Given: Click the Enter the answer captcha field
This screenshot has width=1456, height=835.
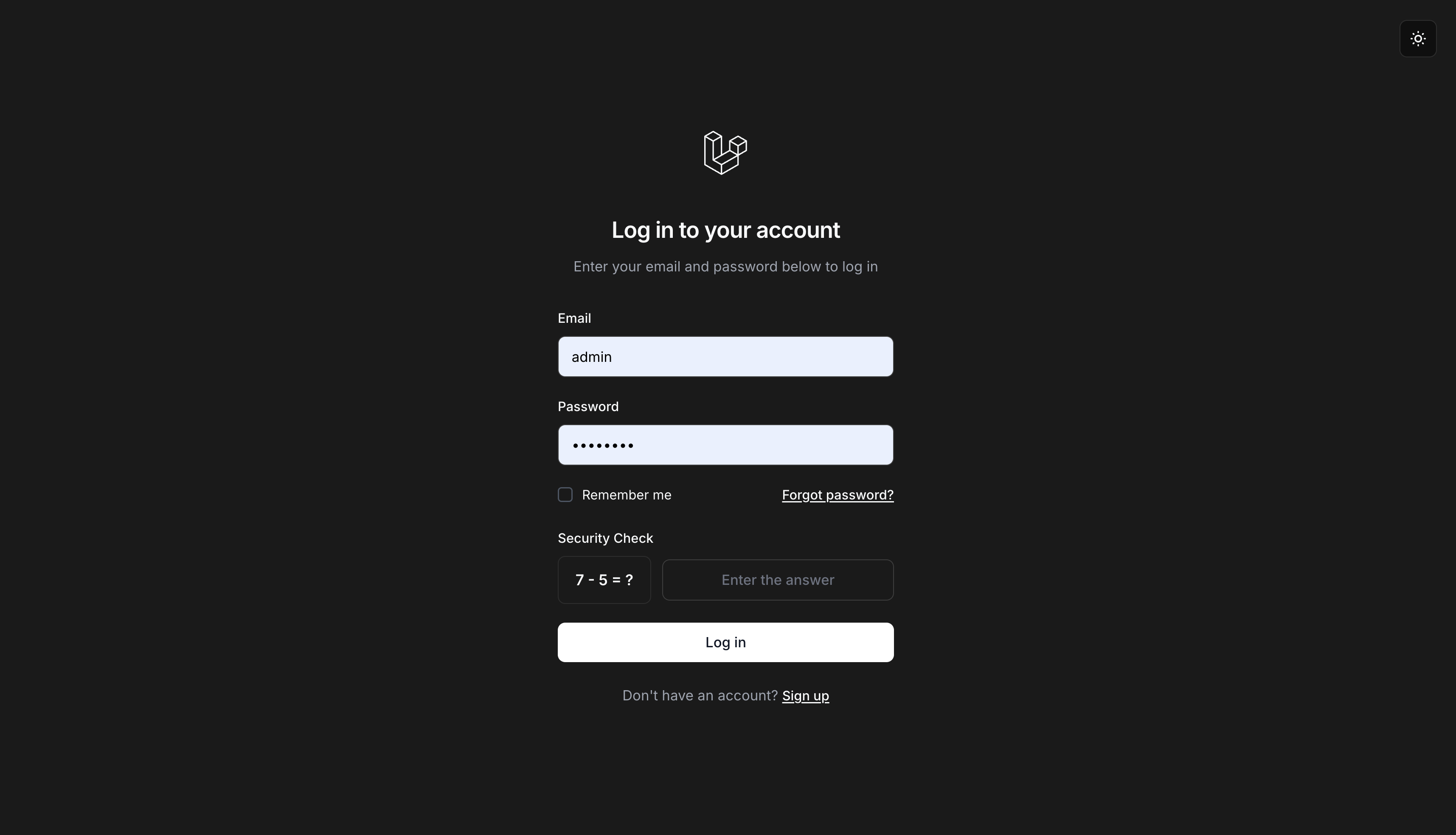Looking at the screenshot, I should [x=778, y=579].
